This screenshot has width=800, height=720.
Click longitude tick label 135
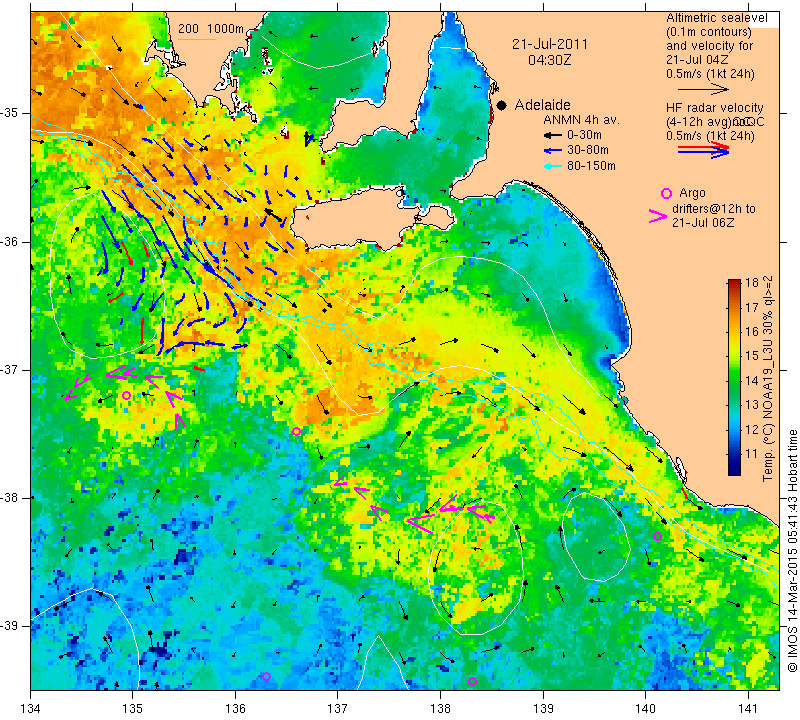pyautogui.click(x=133, y=709)
